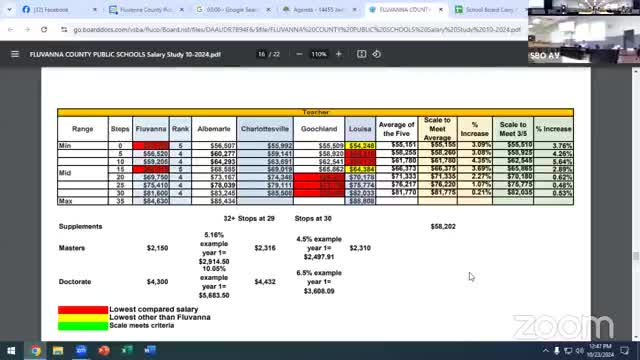This screenshot has height=360, width=640.
Task: Open the PDF viewer sidebar menu
Action: (15, 54)
